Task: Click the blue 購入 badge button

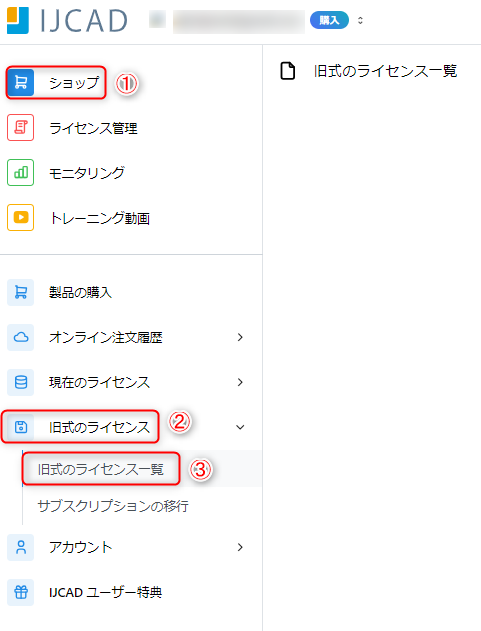Action: 329,20
